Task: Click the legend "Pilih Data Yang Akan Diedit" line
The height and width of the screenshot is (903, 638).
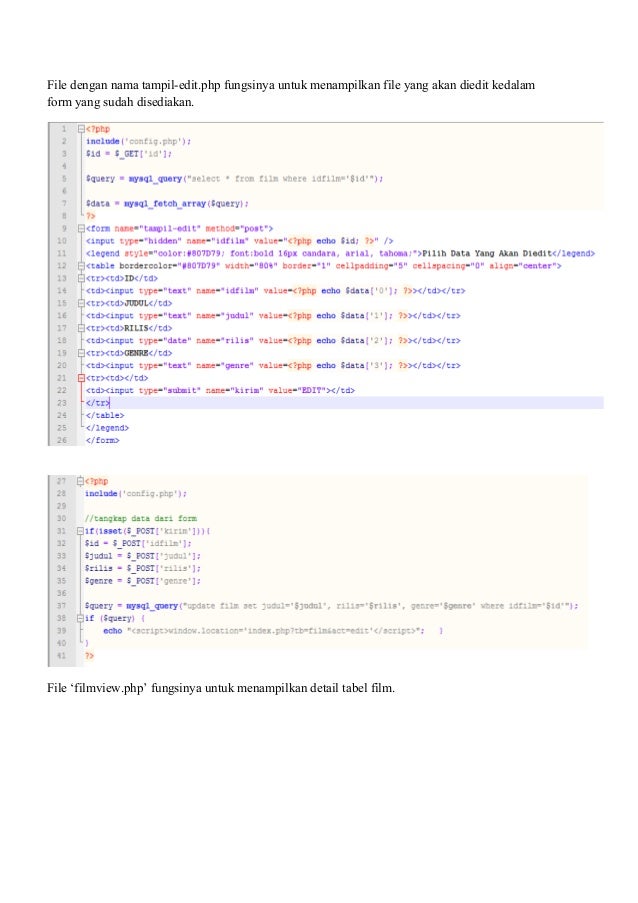Action: tap(340, 253)
